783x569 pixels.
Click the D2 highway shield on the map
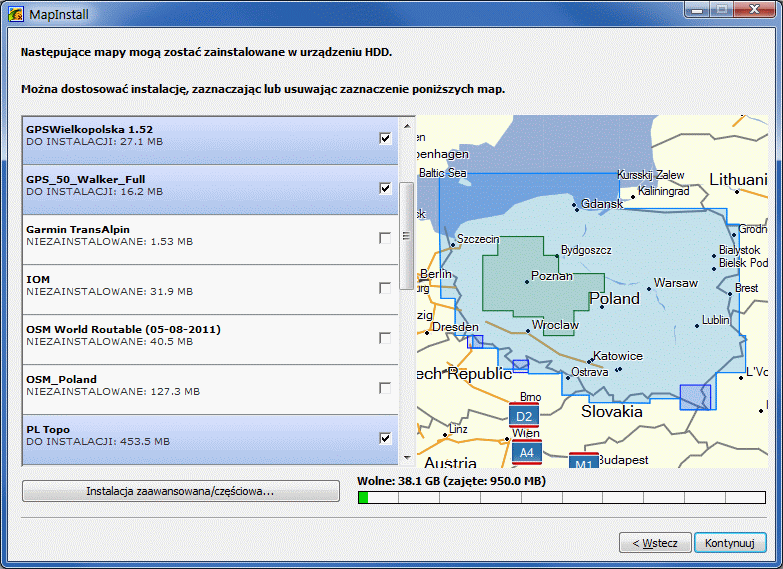point(524,416)
